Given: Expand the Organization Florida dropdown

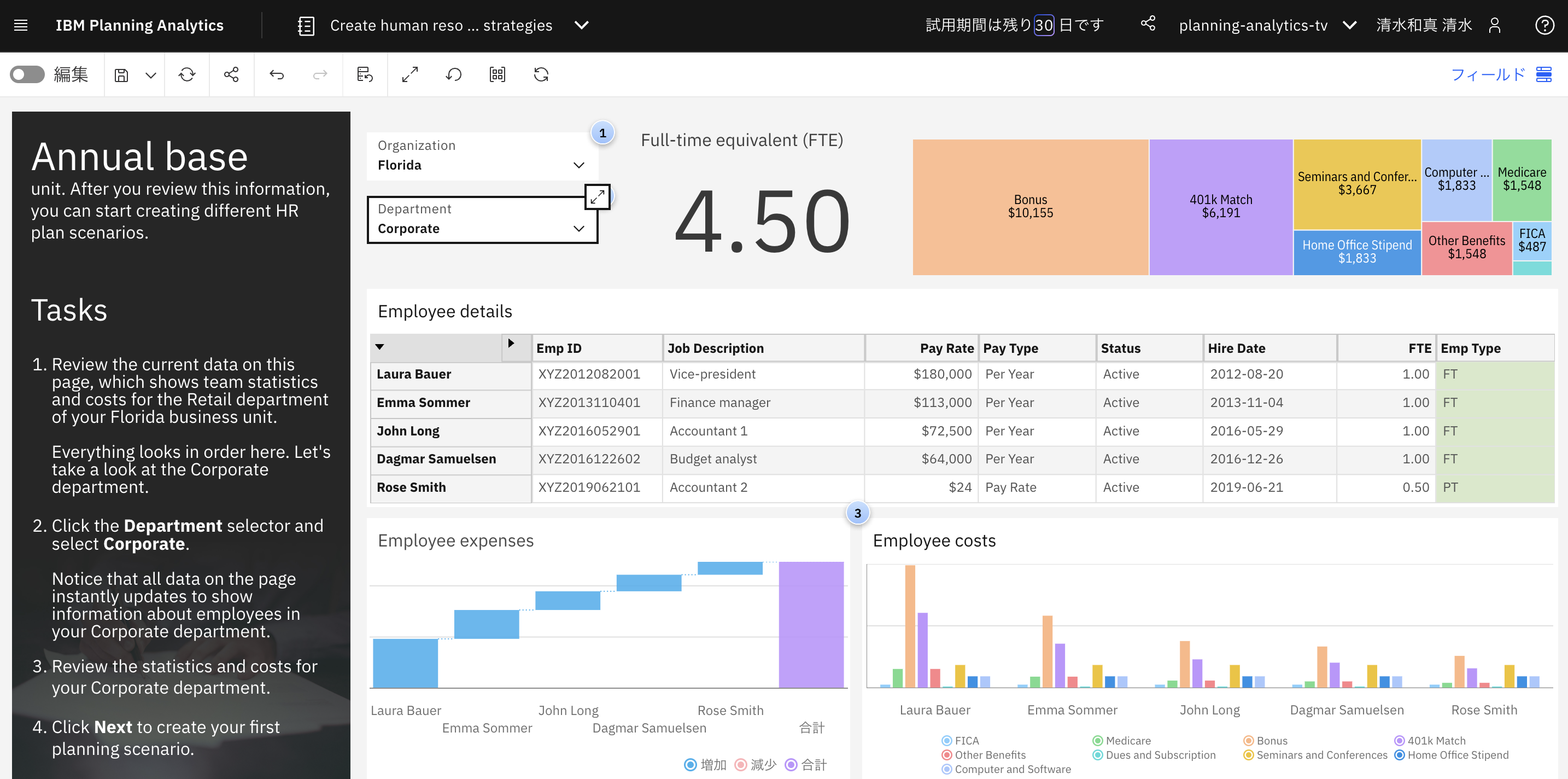Looking at the screenshot, I should point(579,165).
